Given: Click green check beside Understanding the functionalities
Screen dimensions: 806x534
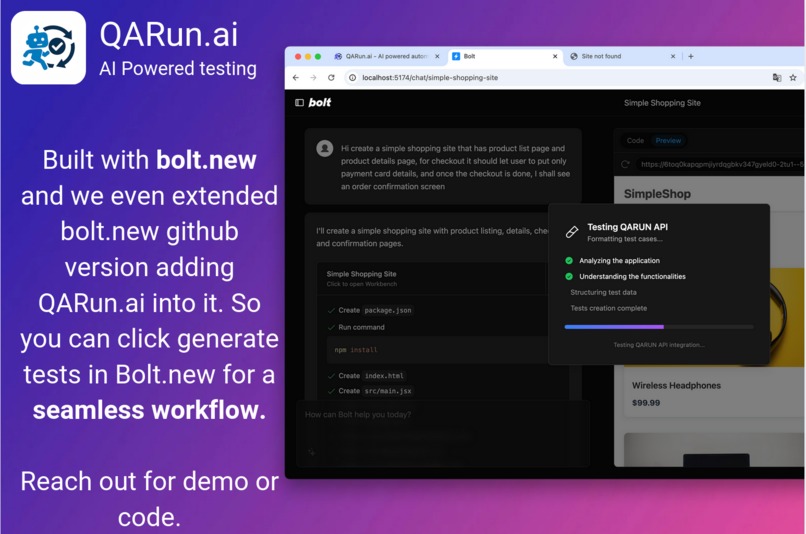Looking at the screenshot, I should [569, 277].
